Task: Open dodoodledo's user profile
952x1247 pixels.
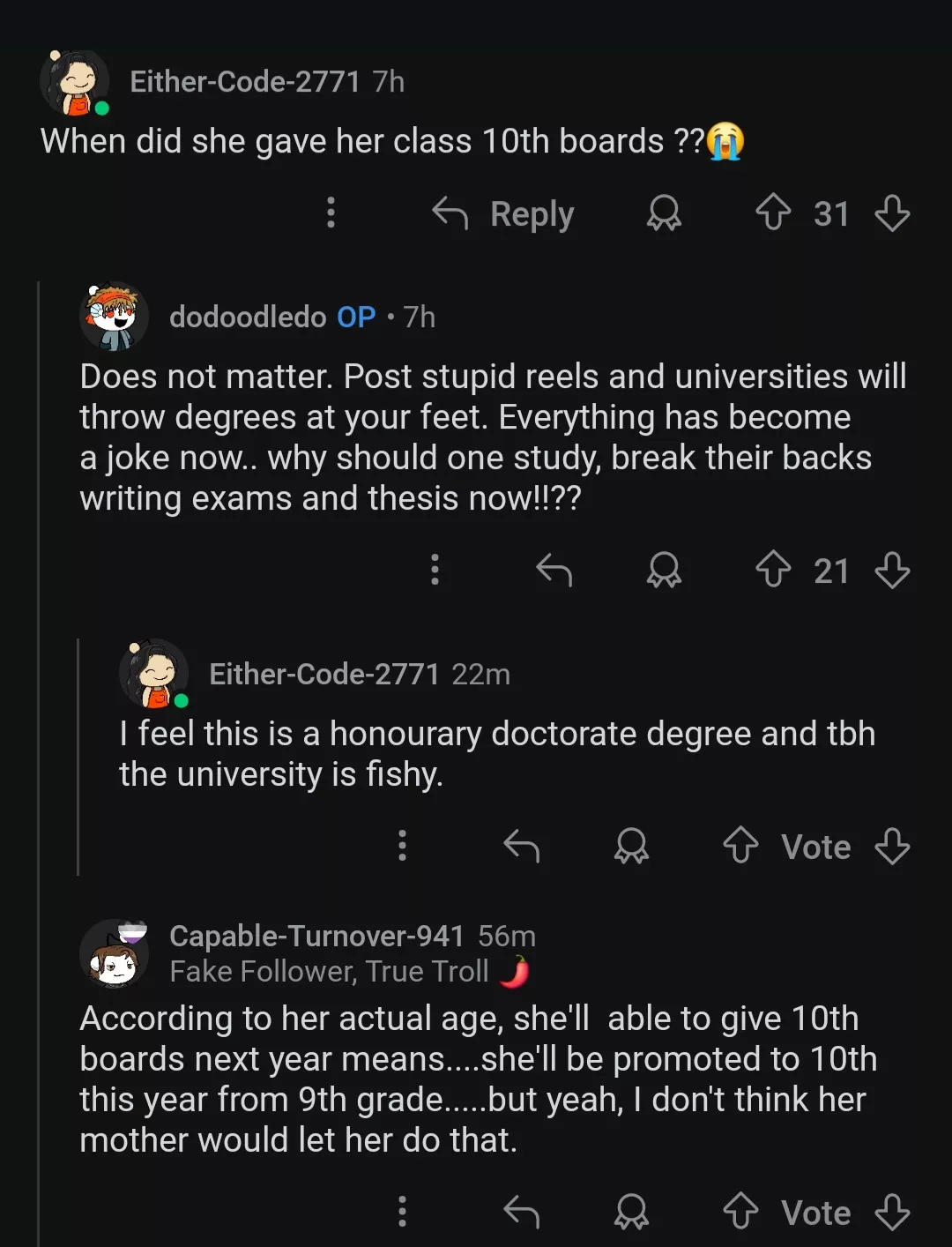Action: (x=248, y=317)
